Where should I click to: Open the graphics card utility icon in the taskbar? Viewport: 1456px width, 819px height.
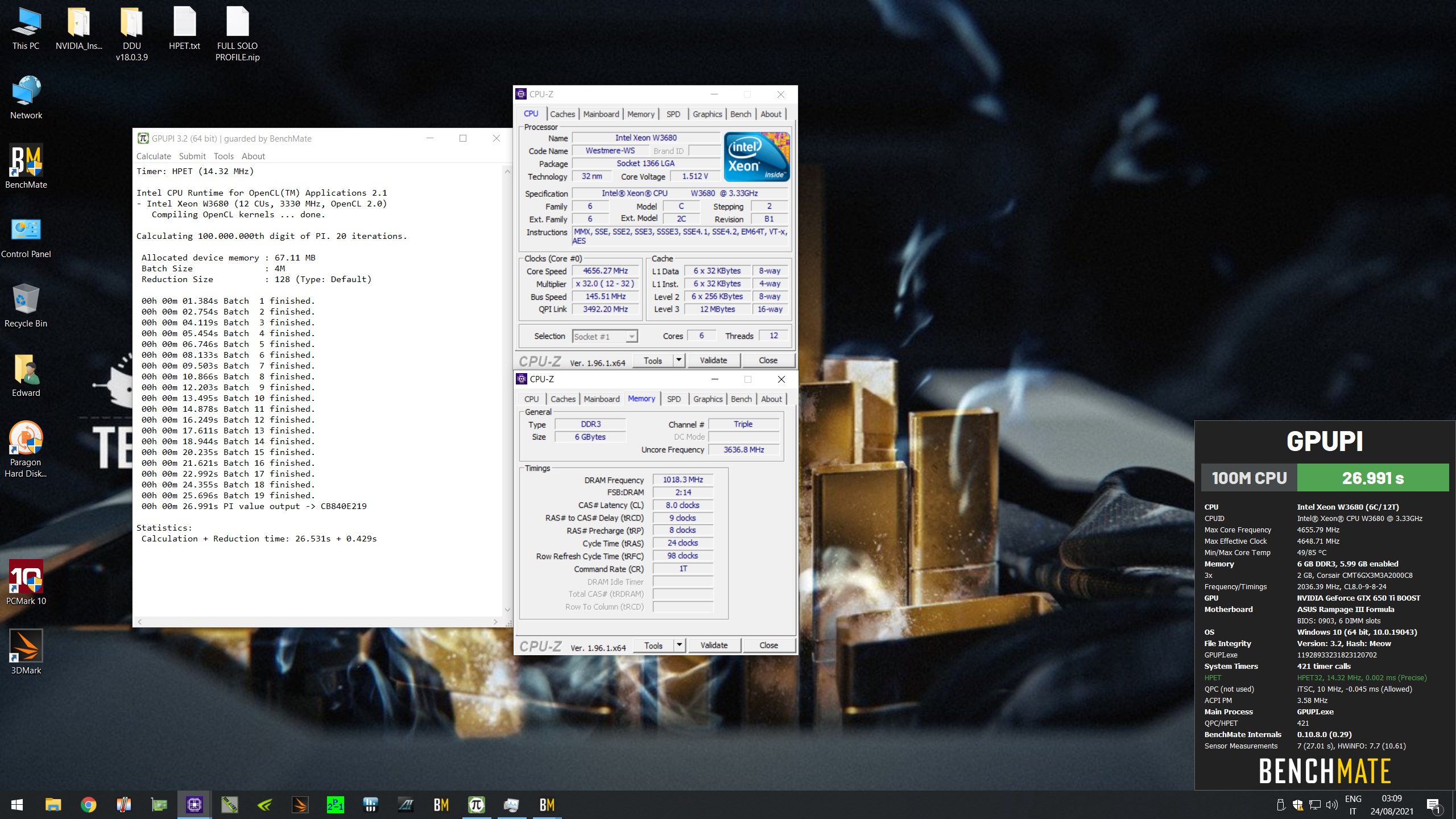159,804
